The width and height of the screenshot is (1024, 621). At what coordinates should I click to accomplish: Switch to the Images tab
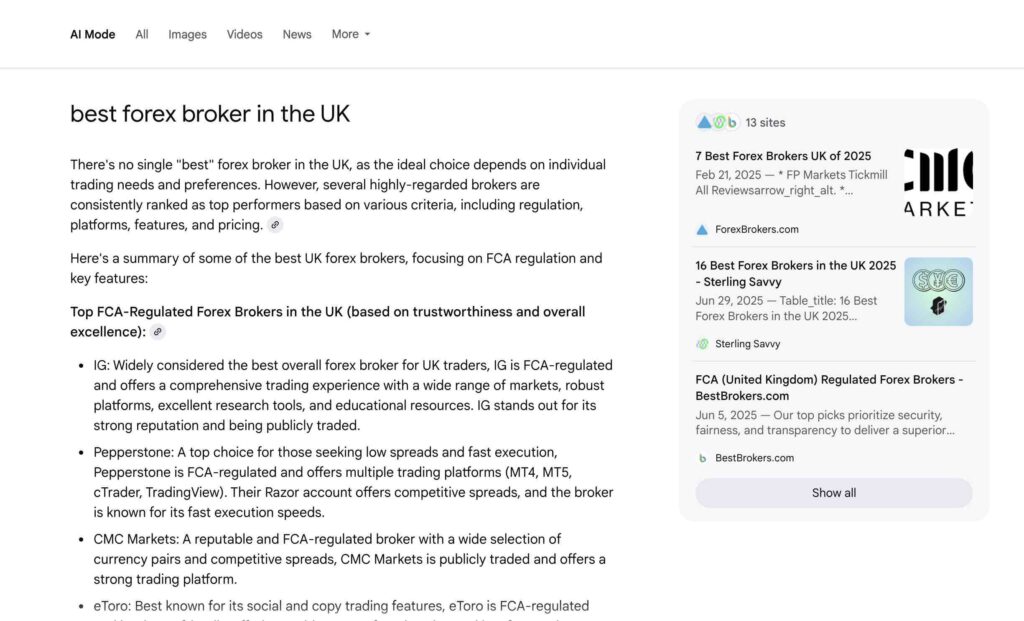(187, 33)
